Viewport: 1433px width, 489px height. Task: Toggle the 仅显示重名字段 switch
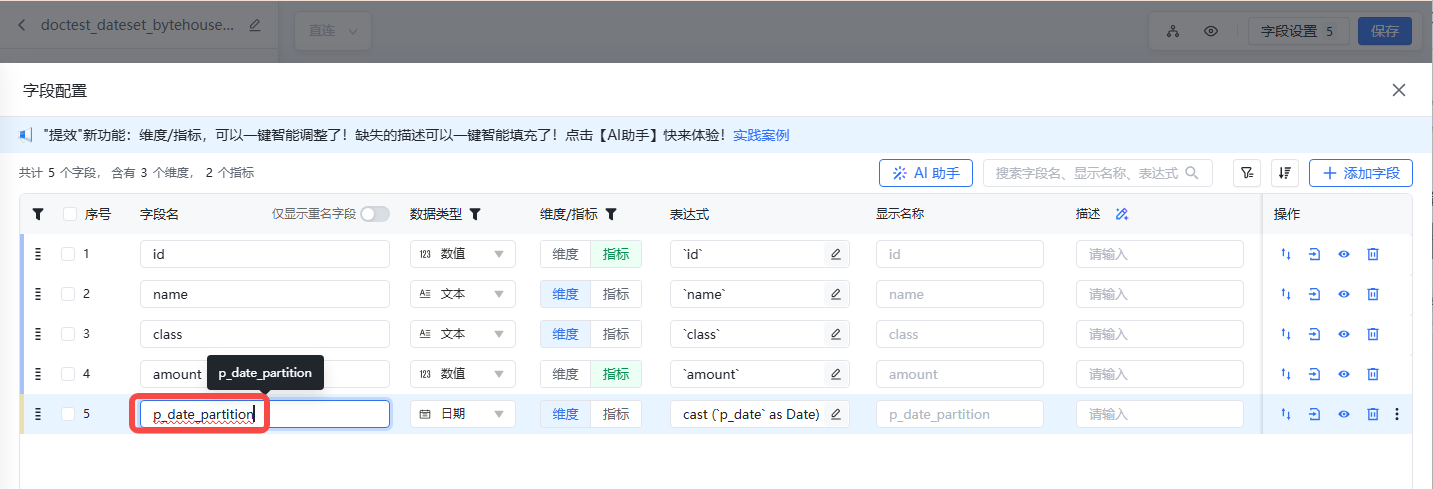click(375, 214)
